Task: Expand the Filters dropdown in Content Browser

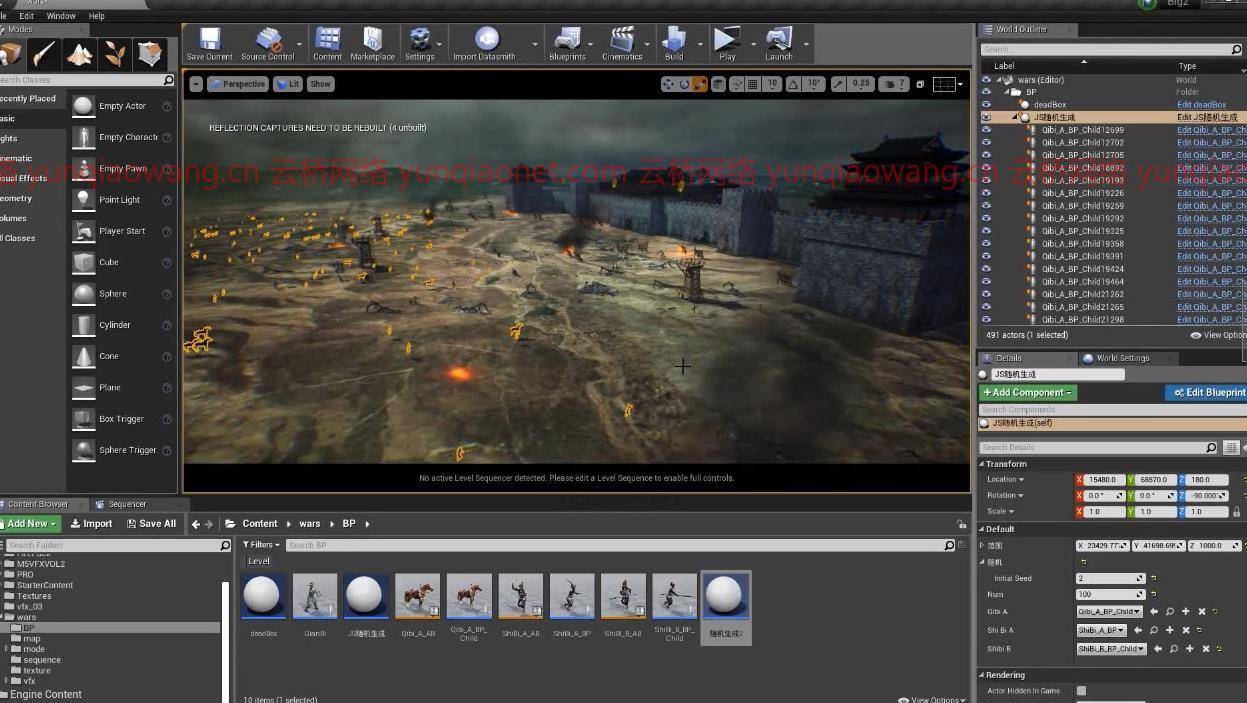Action: tap(261, 545)
